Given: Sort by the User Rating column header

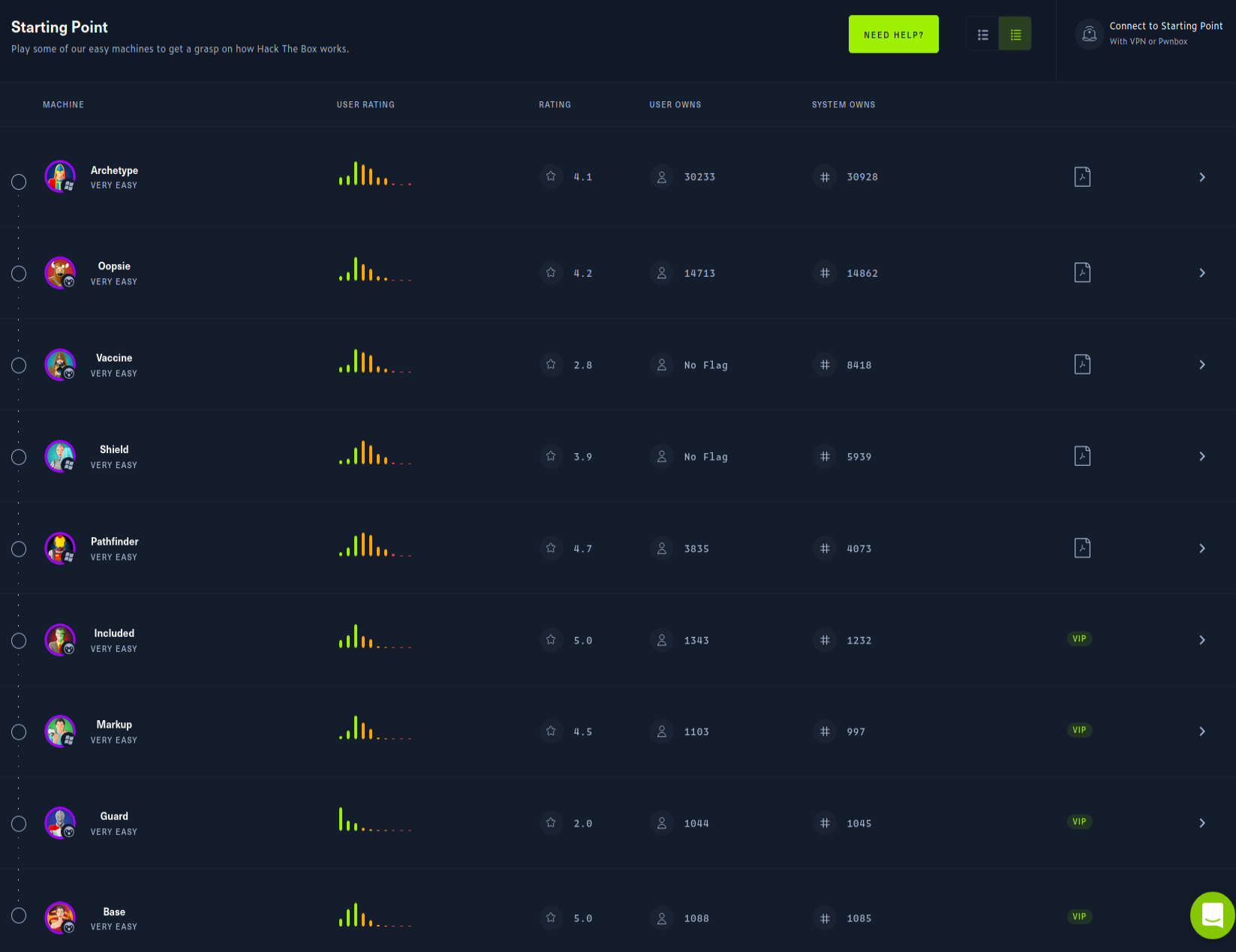Looking at the screenshot, I should click(365, 105).
